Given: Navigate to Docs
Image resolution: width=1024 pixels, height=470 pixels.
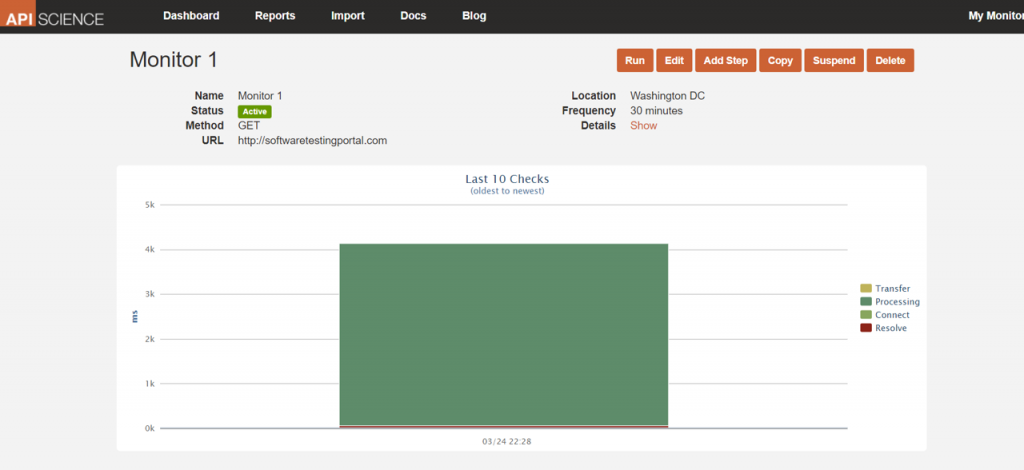Looking at the screenshot, I should tap(413, 16).
